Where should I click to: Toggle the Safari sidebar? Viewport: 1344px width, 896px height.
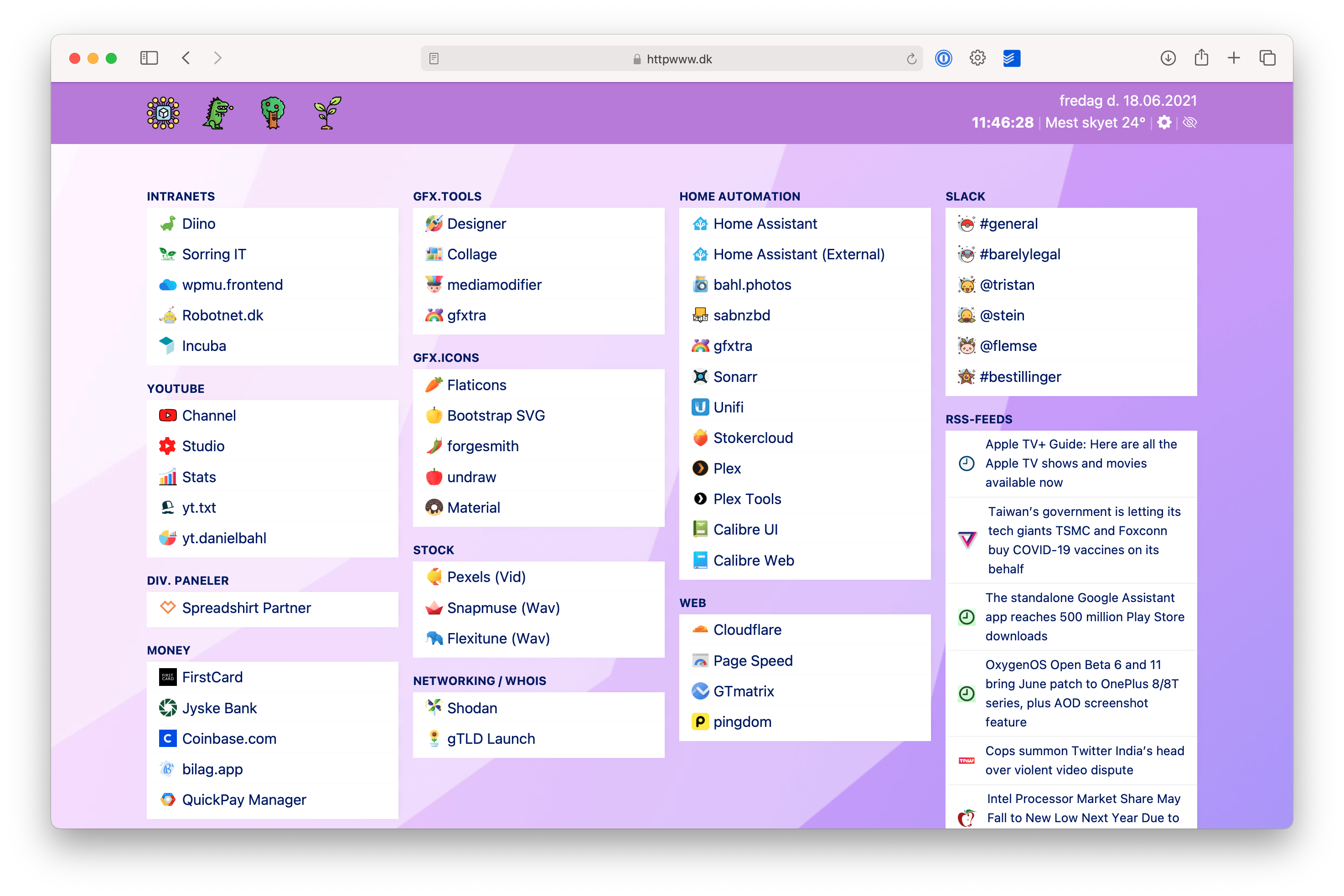[x=149, y=58]
